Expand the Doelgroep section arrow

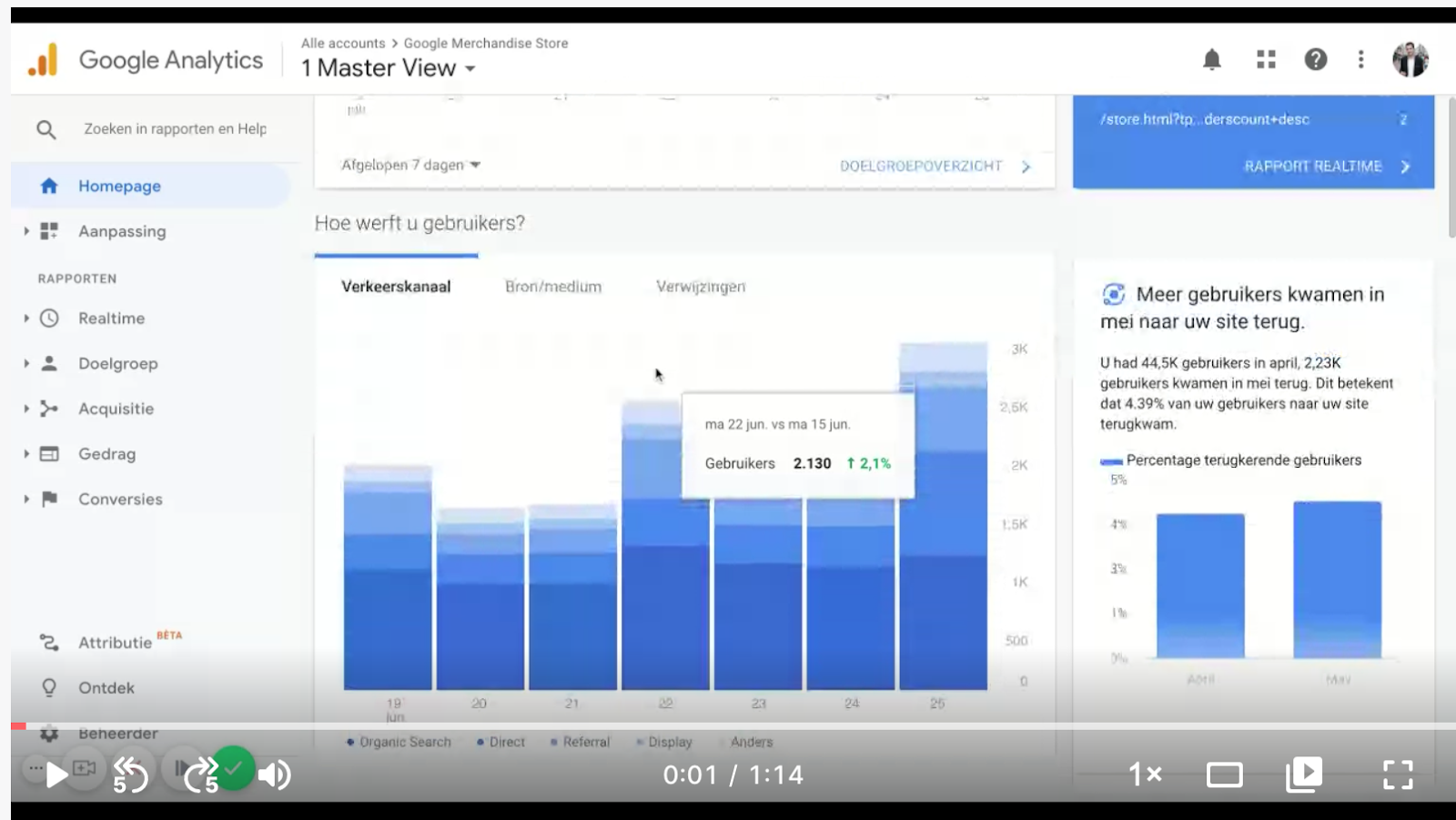pos(26,363)
